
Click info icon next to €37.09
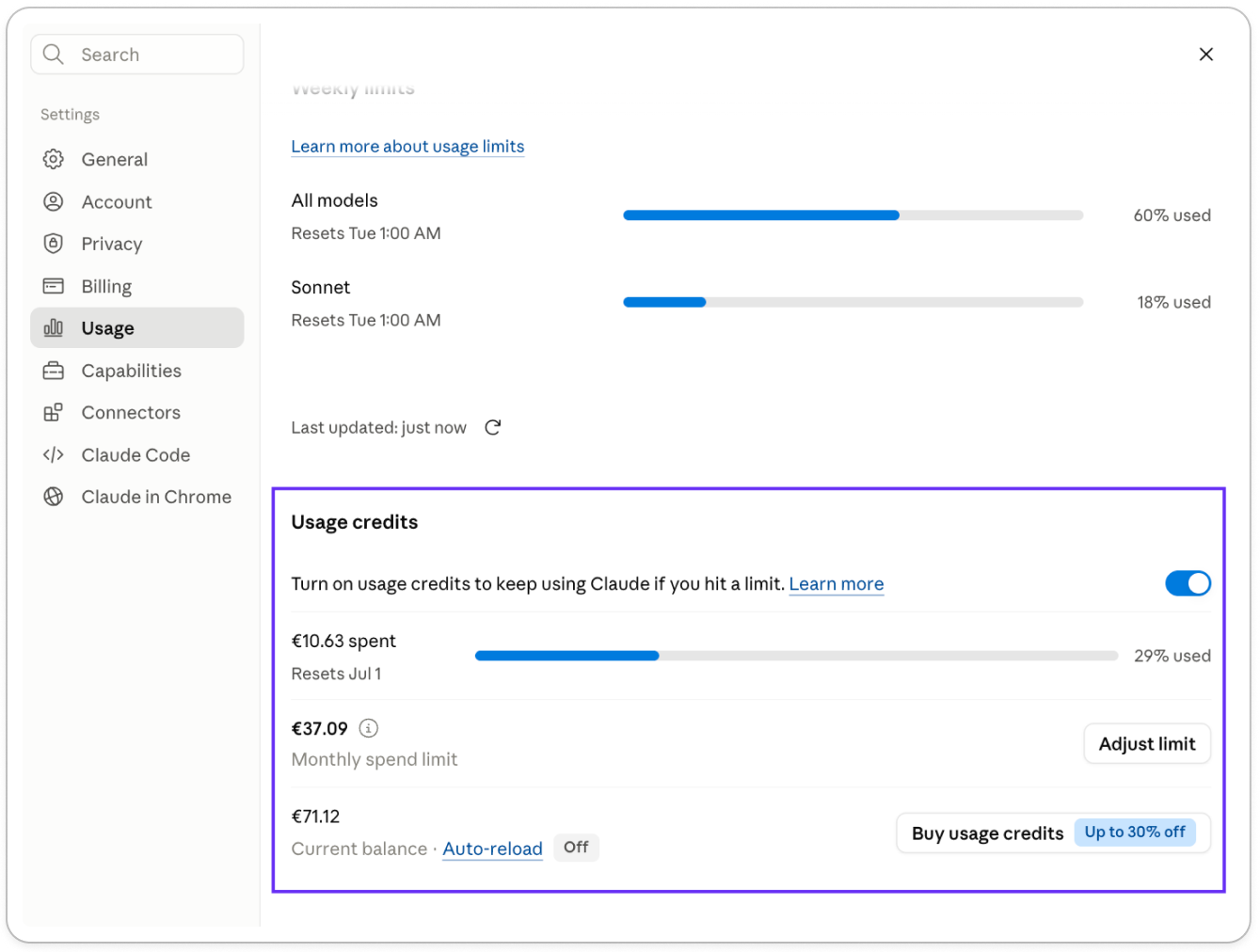(x=369, y=728)
